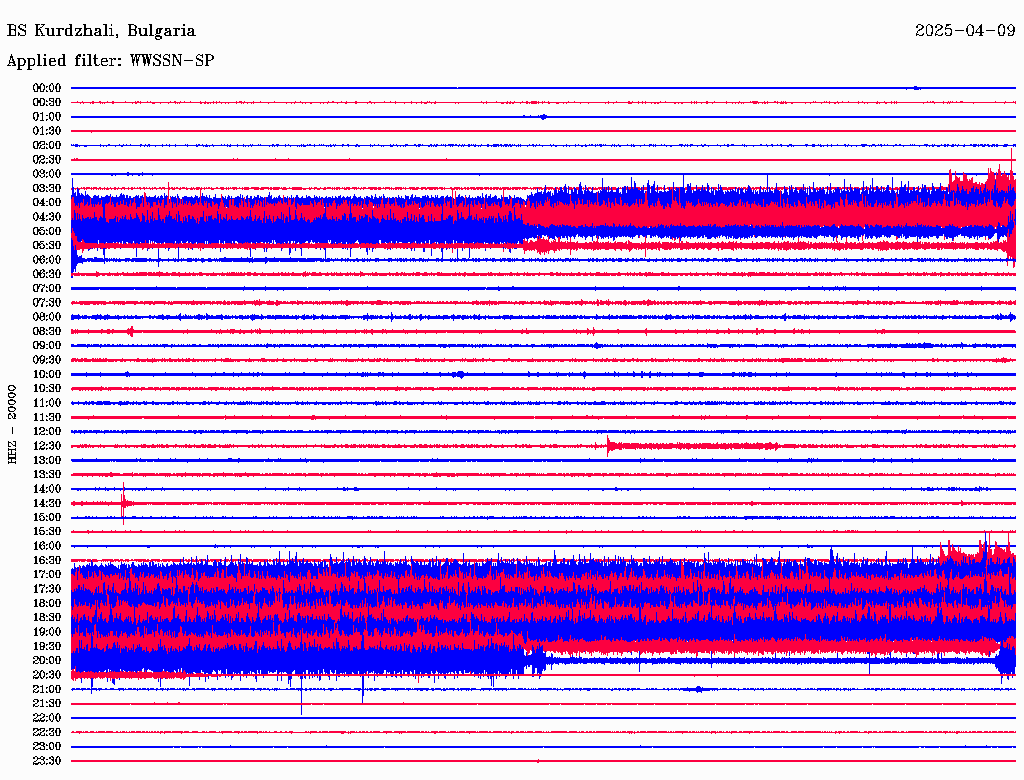
Task: Select the 05:00 time label
Action: click(x=47, y=231)
